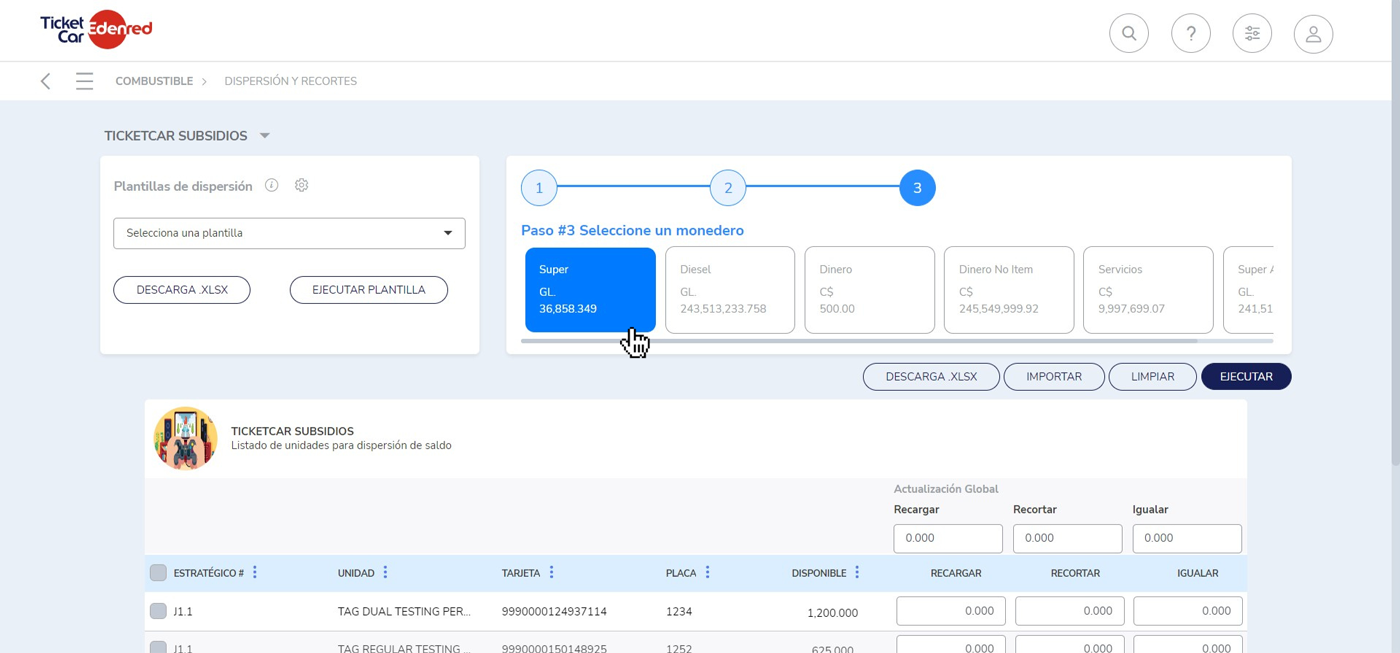Focus global Recargar input field
1400x653 pixels.
pyautogui.click(x=948, y=538)
